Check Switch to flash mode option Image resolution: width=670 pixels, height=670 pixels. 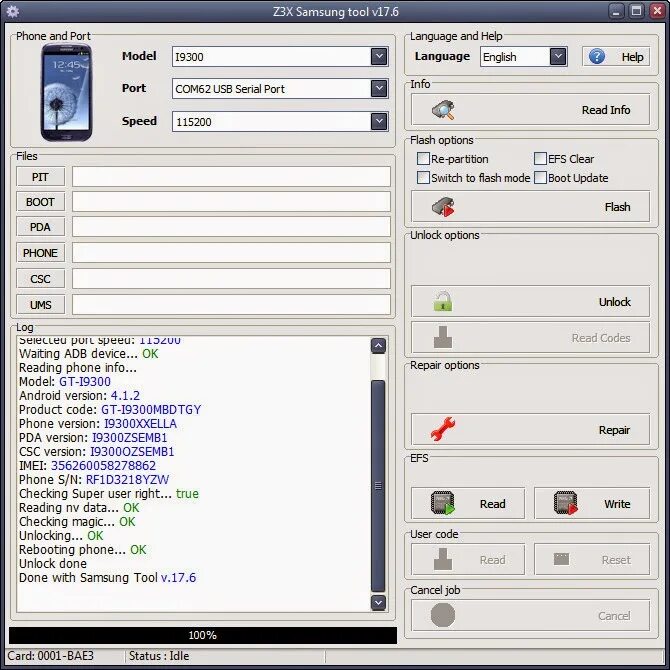pyautogui.click(x=423, y=177)
